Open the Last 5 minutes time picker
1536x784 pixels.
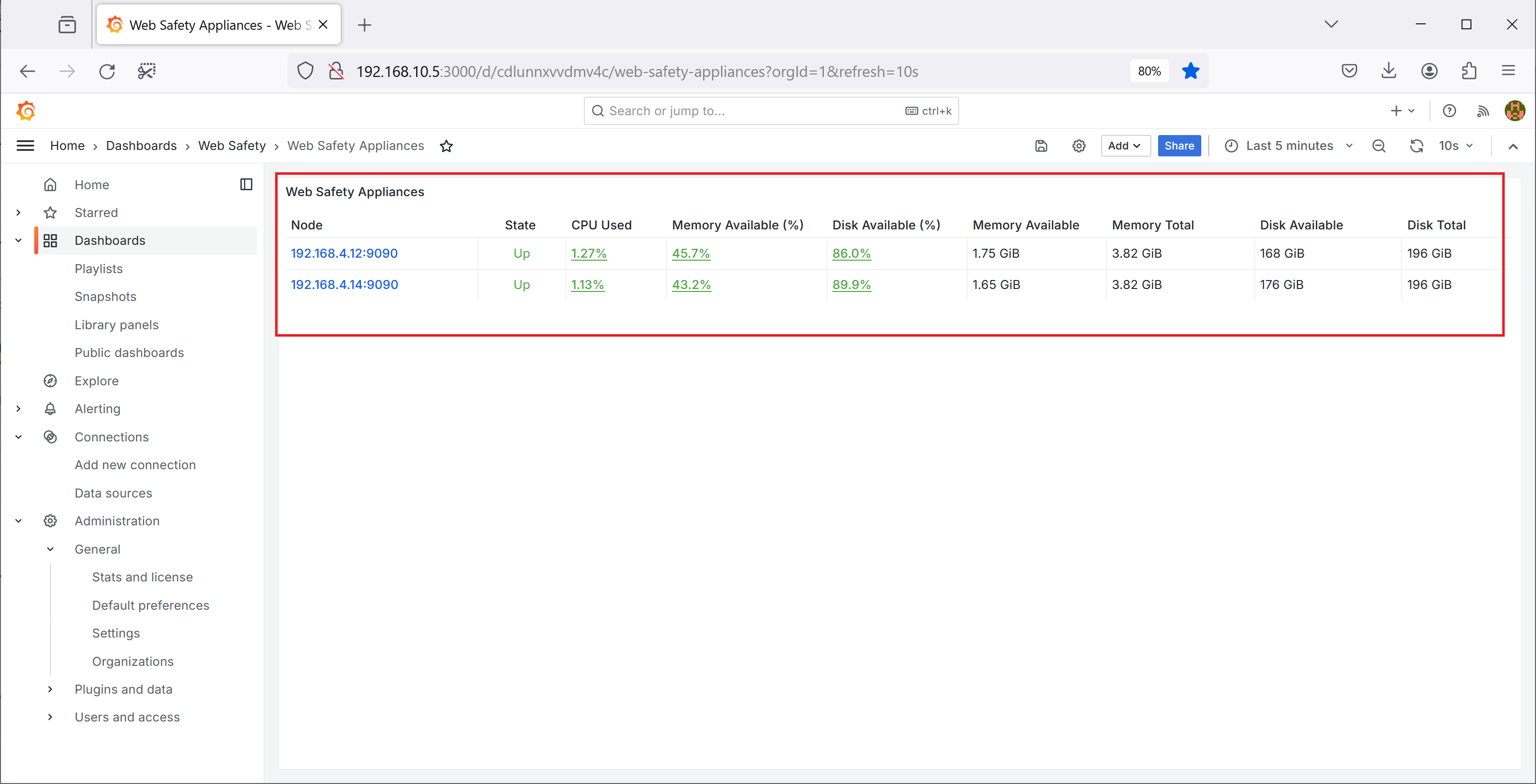[1289, 146]
